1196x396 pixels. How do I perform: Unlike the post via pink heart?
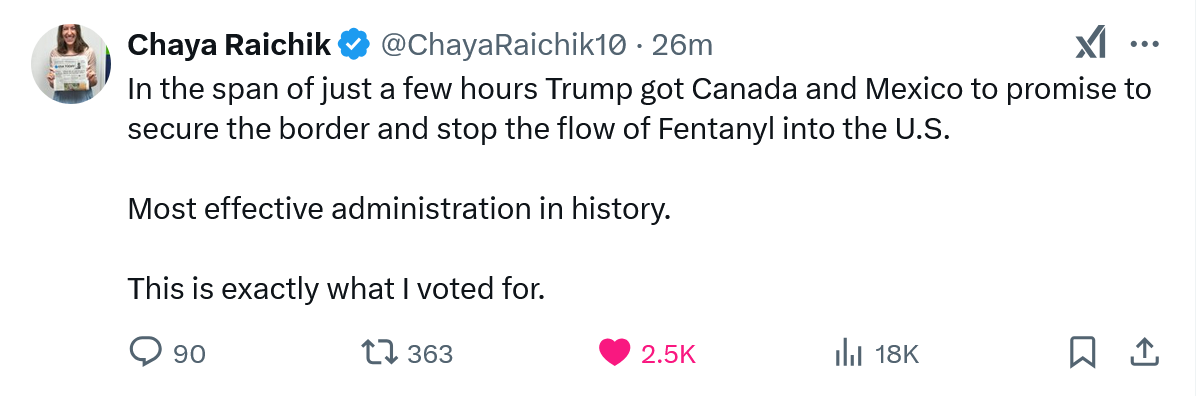(615, 353)
